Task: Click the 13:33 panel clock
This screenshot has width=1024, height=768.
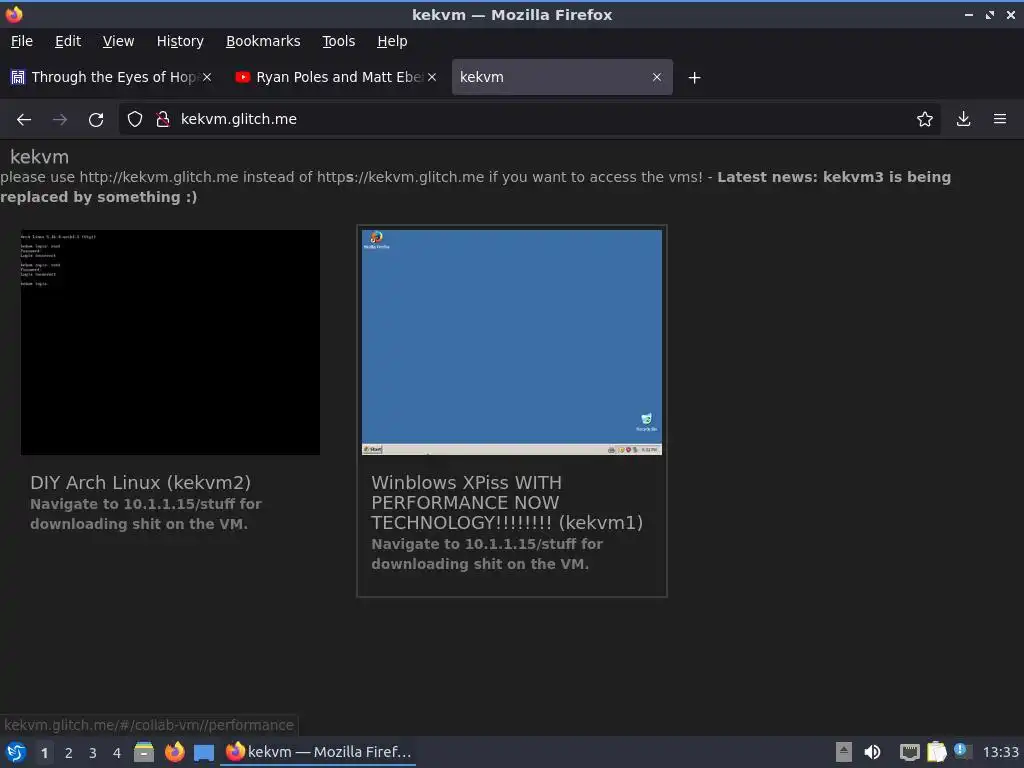Action: 1000,752
